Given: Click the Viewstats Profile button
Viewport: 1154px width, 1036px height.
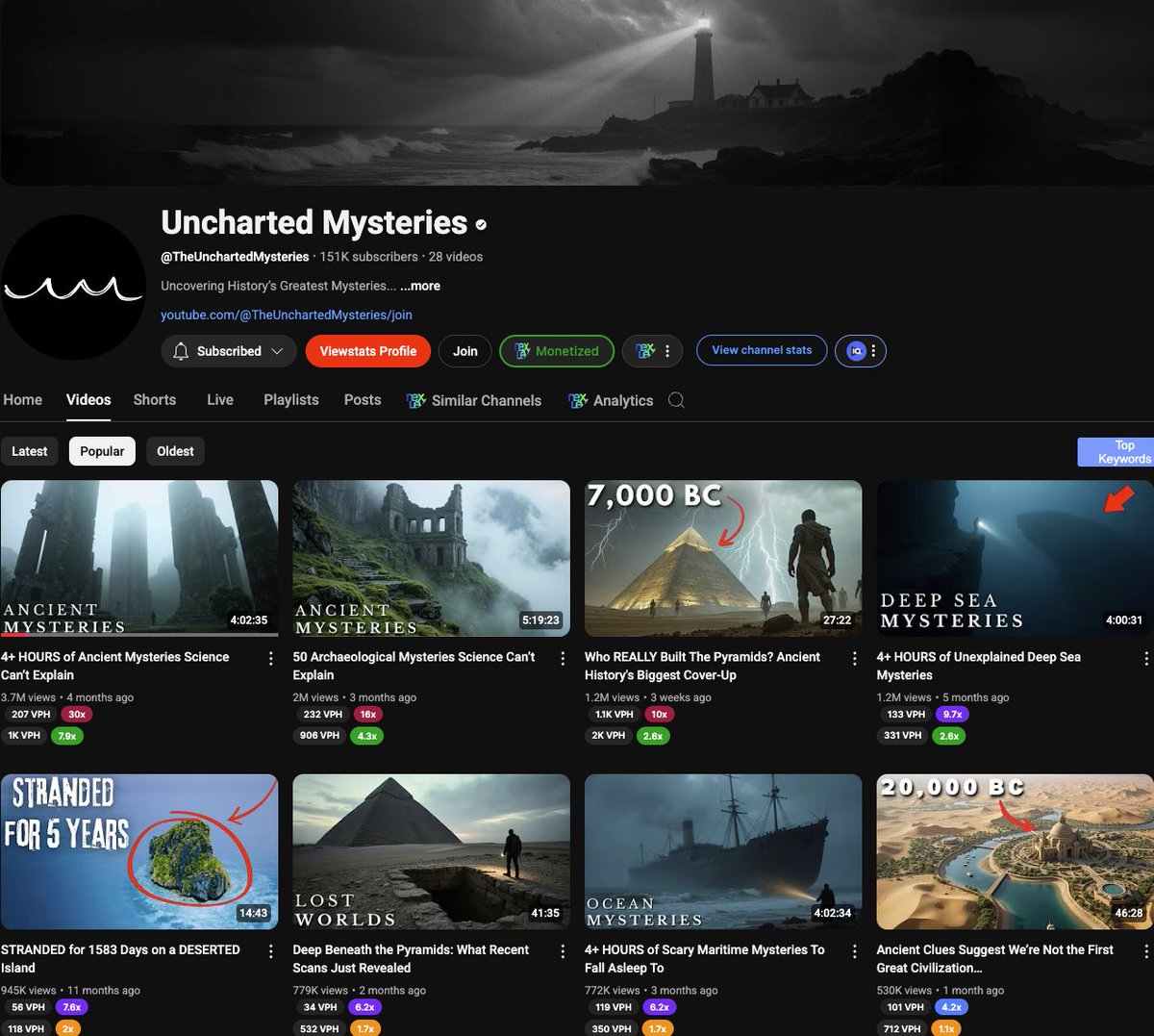Looking at the screenshot, I should click(367, 350).
